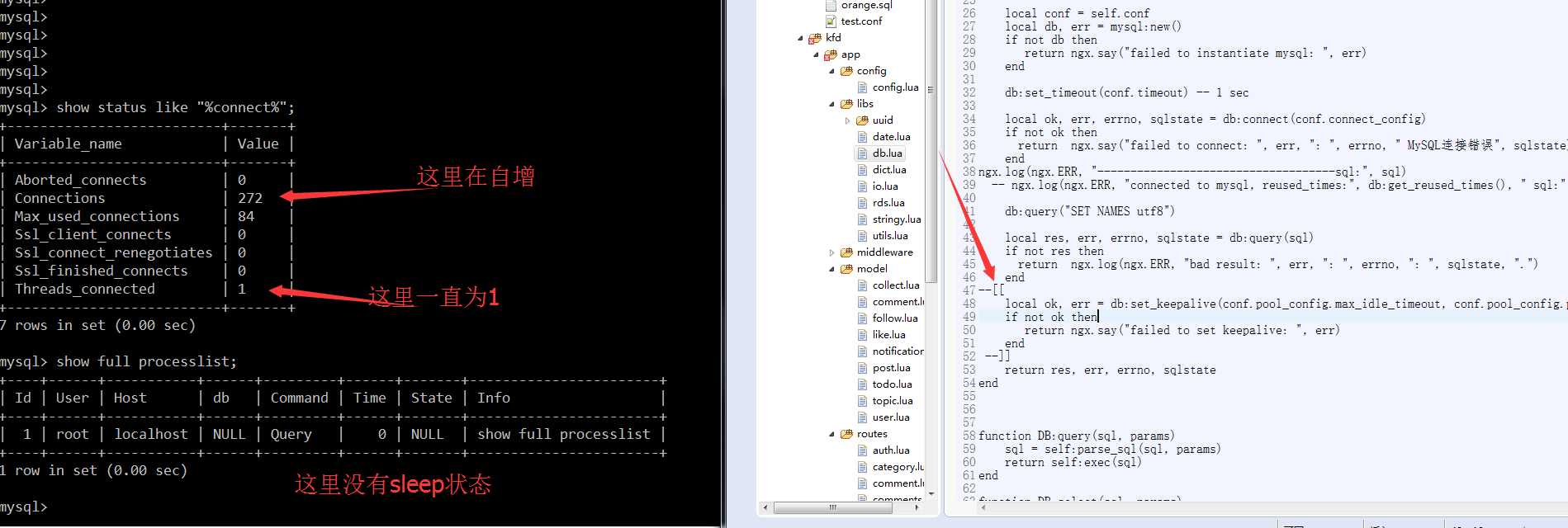Click the middleware package folder icon
Screen dimensions: 1568x528
[846, 252]
